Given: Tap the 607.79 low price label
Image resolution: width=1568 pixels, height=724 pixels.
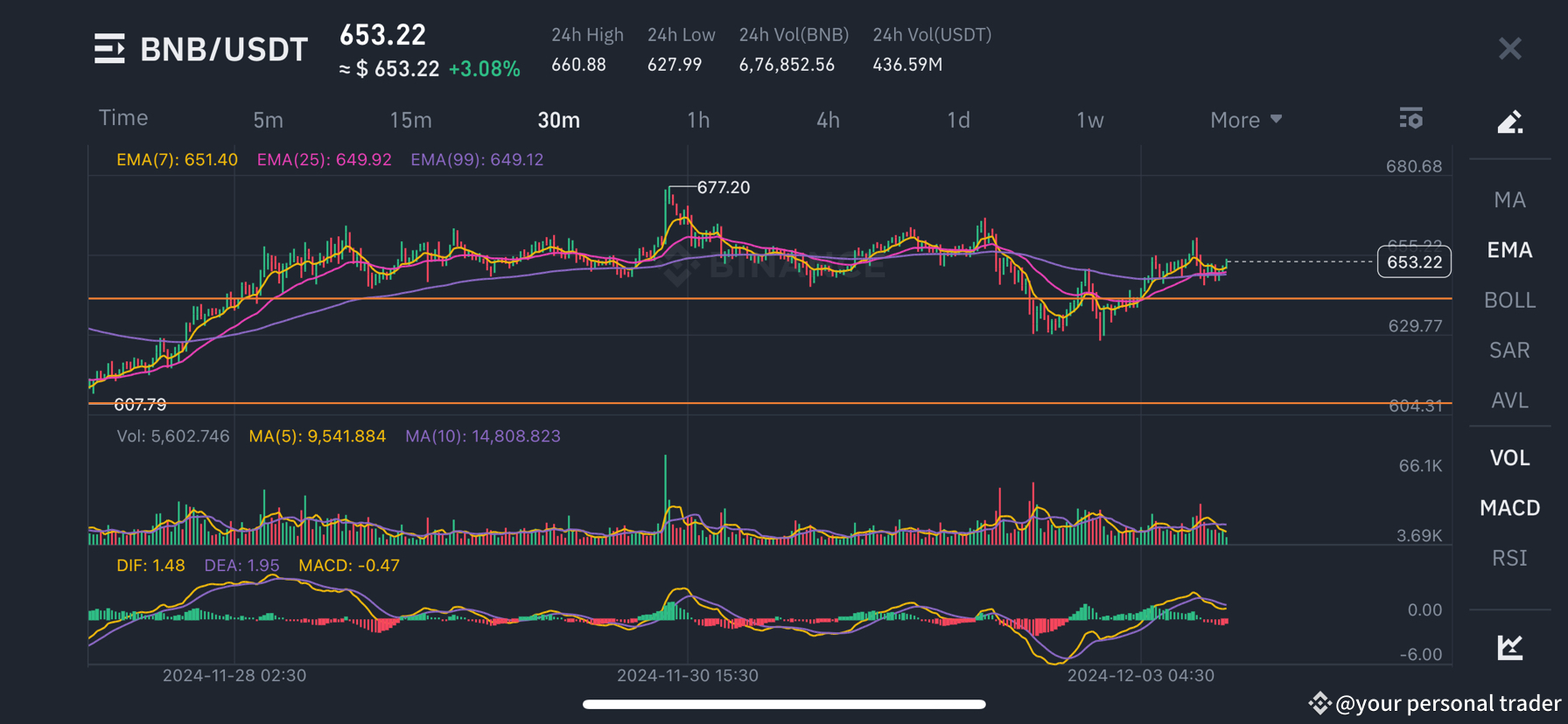Looking at the screenshot, I should 140,405.
